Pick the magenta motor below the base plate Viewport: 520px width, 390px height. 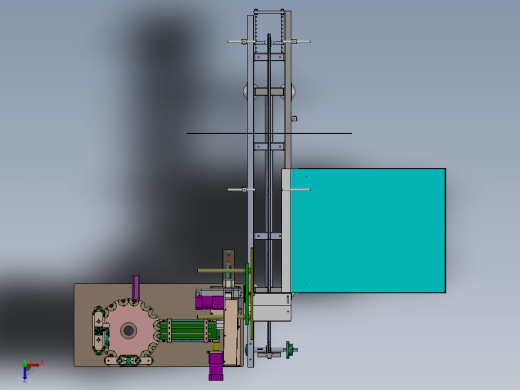click(x=216, y=366)
